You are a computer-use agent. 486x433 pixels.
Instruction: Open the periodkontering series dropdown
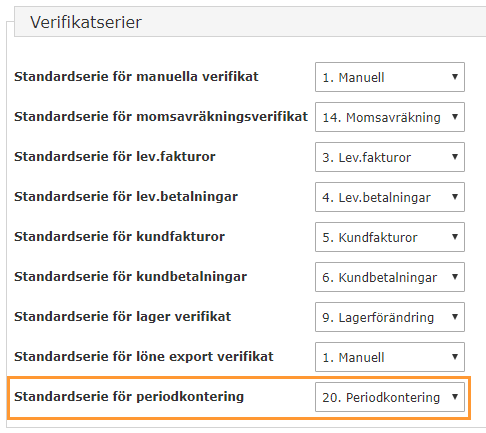pyautogui.click(x=390, y=397)
